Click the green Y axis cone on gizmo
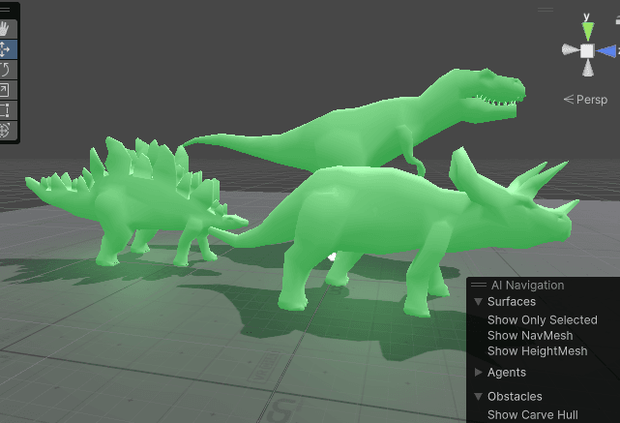 click(588, 31)
